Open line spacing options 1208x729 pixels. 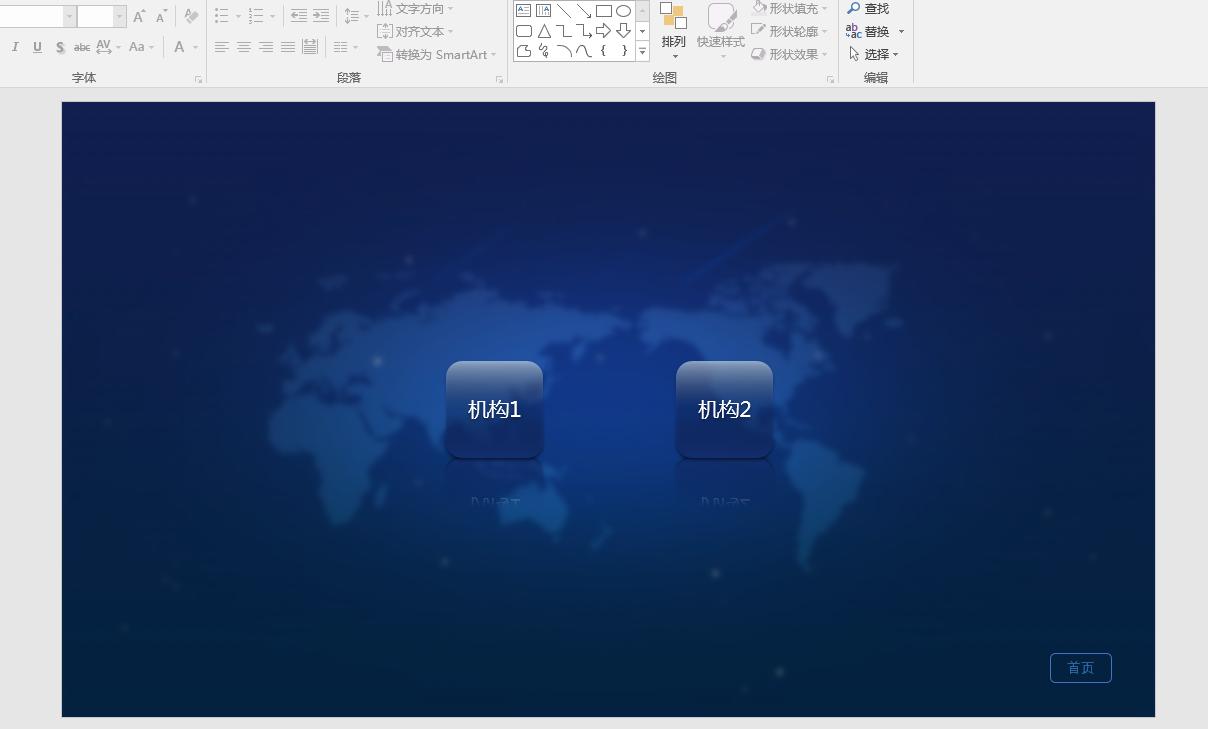(355, 16)
